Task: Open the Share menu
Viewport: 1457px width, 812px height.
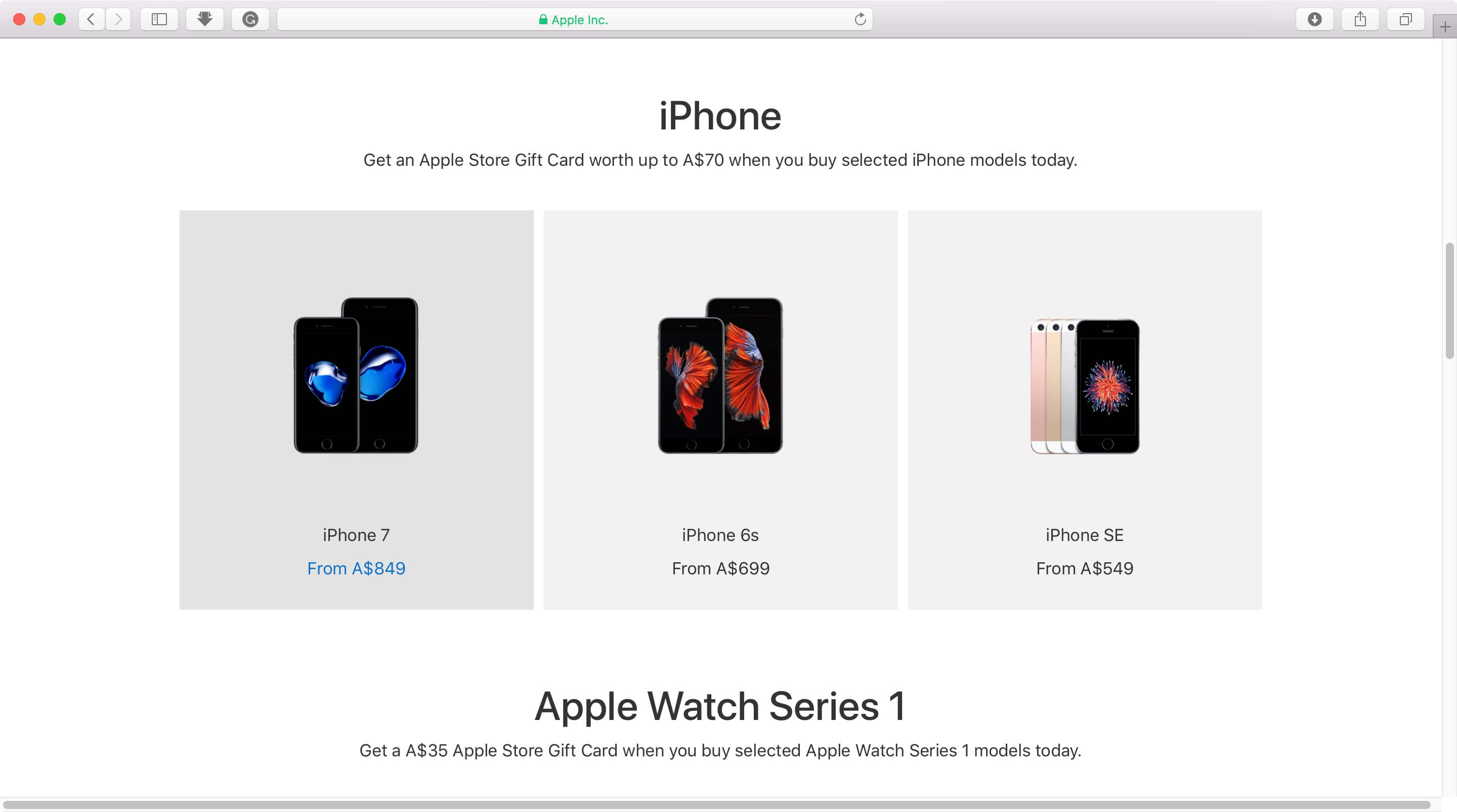Action: (x=1360, y=19)
